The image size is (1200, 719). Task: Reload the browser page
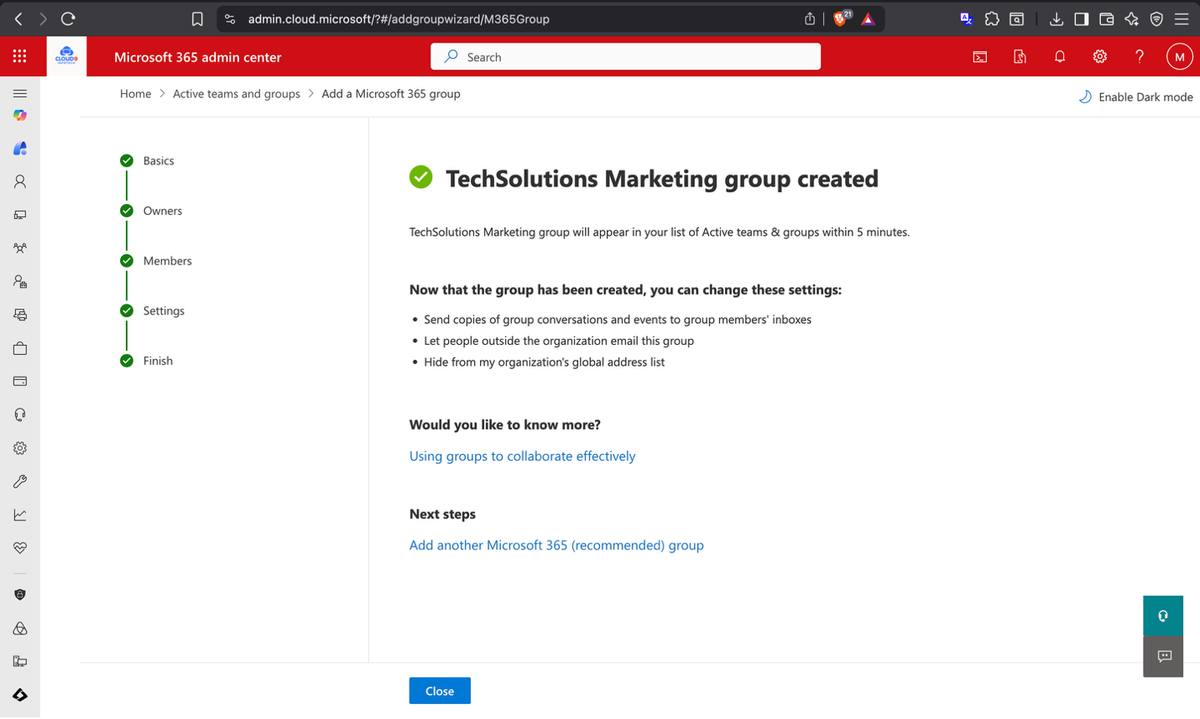coord(68,19)
